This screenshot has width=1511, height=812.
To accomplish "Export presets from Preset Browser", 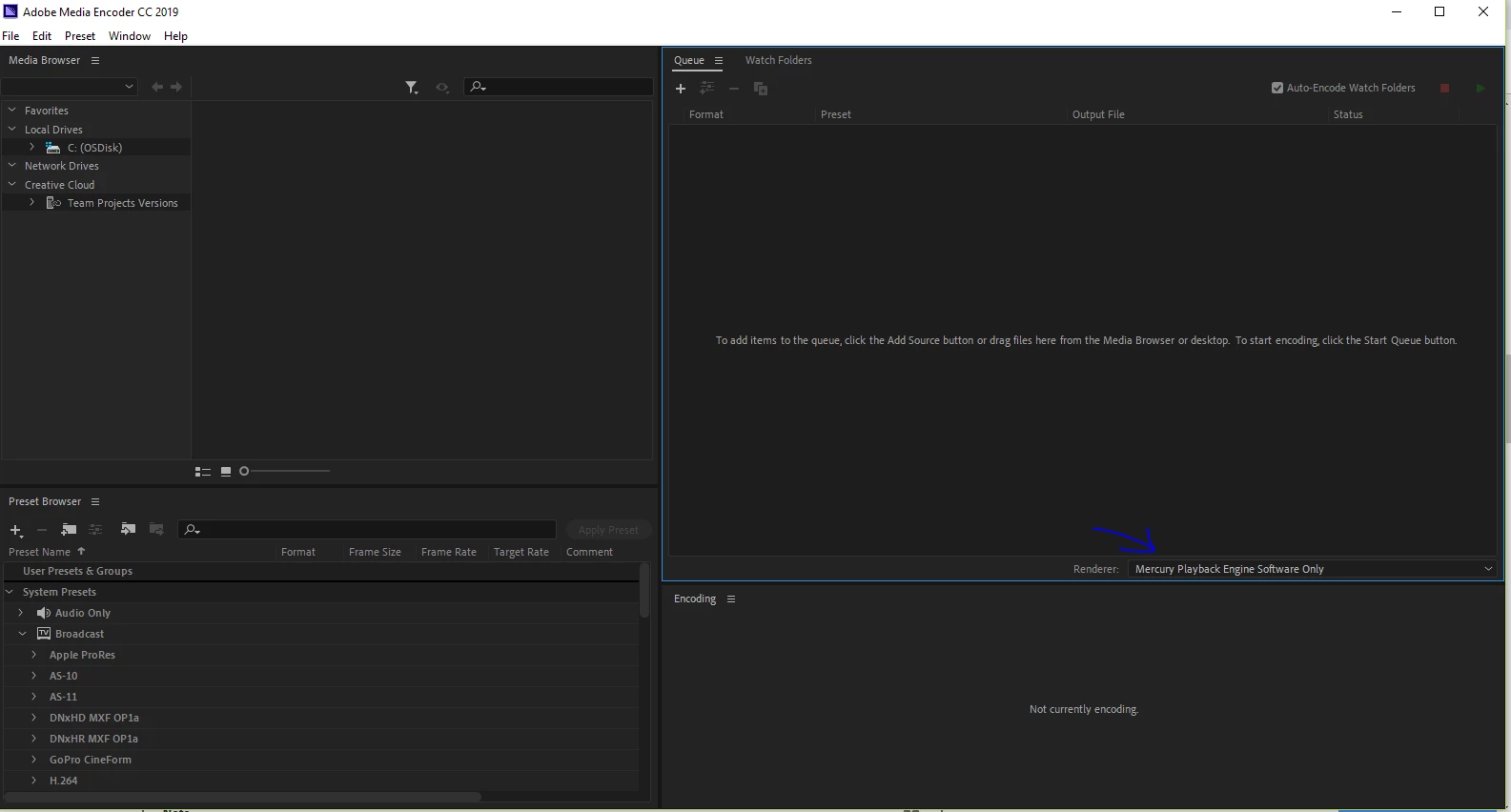I will [156, 529].
